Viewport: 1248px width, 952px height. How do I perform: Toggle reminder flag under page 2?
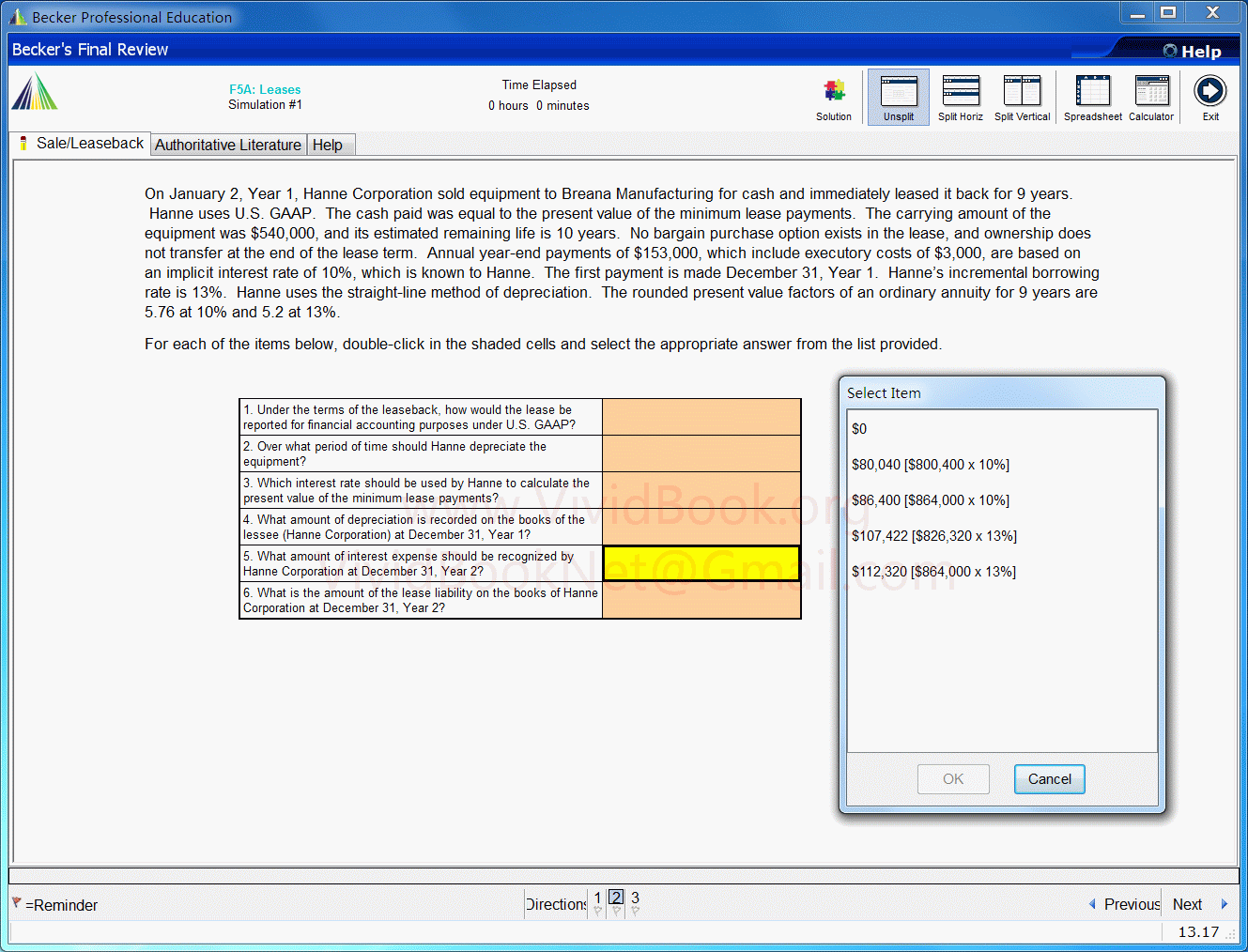coord(616,912)
